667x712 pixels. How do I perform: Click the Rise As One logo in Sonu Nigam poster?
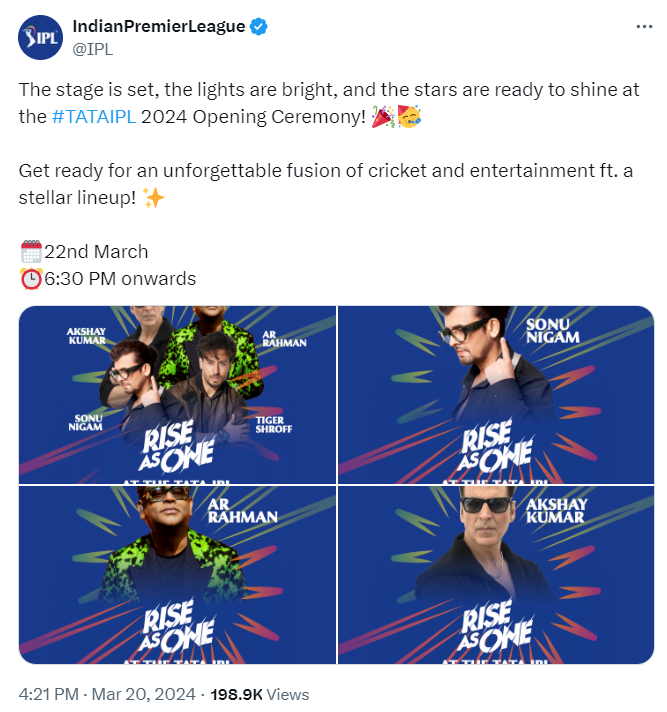pyautogui.click(x=494, y=446)
